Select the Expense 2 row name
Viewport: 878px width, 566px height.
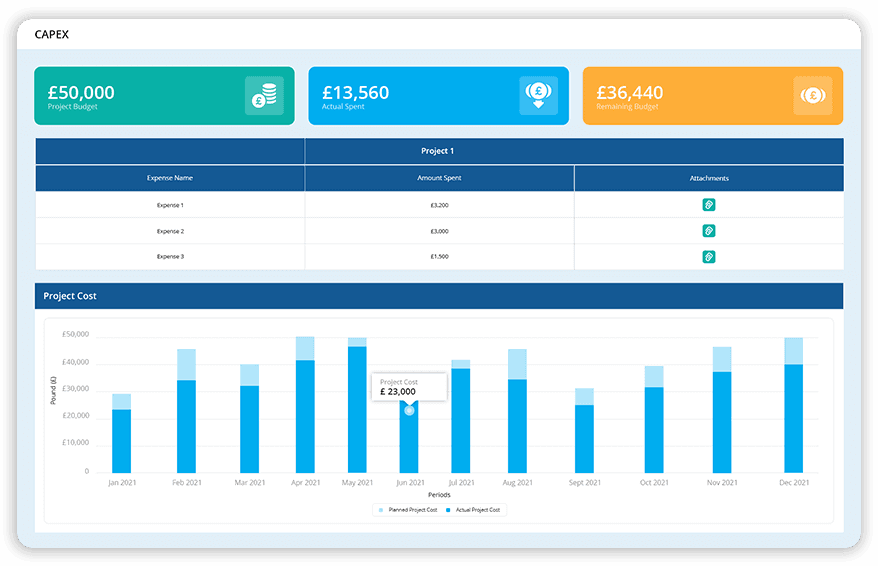pos(170,231)
